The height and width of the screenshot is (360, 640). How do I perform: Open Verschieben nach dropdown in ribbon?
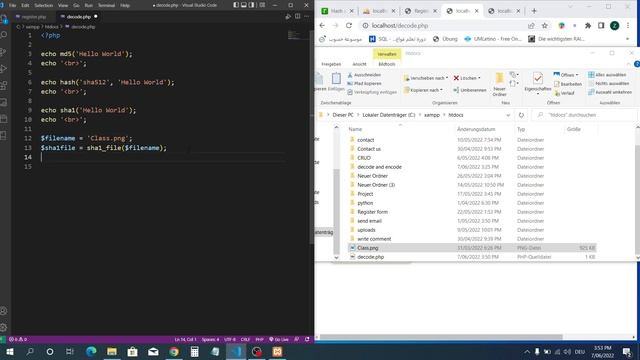pyautogui.click(x=426, y=78)
